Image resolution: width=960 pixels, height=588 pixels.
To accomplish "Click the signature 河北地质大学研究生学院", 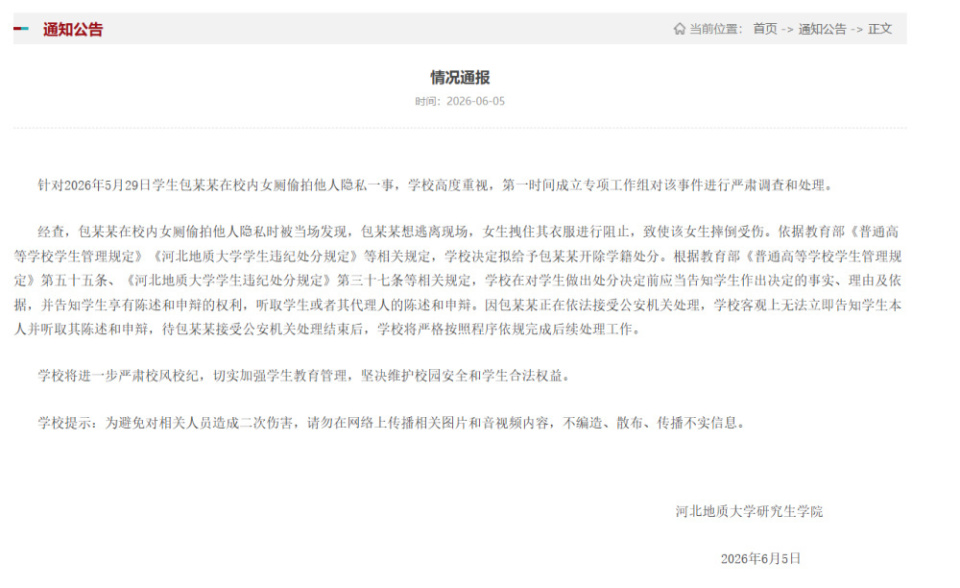I will pyautogui.click(x=749, y=511).
